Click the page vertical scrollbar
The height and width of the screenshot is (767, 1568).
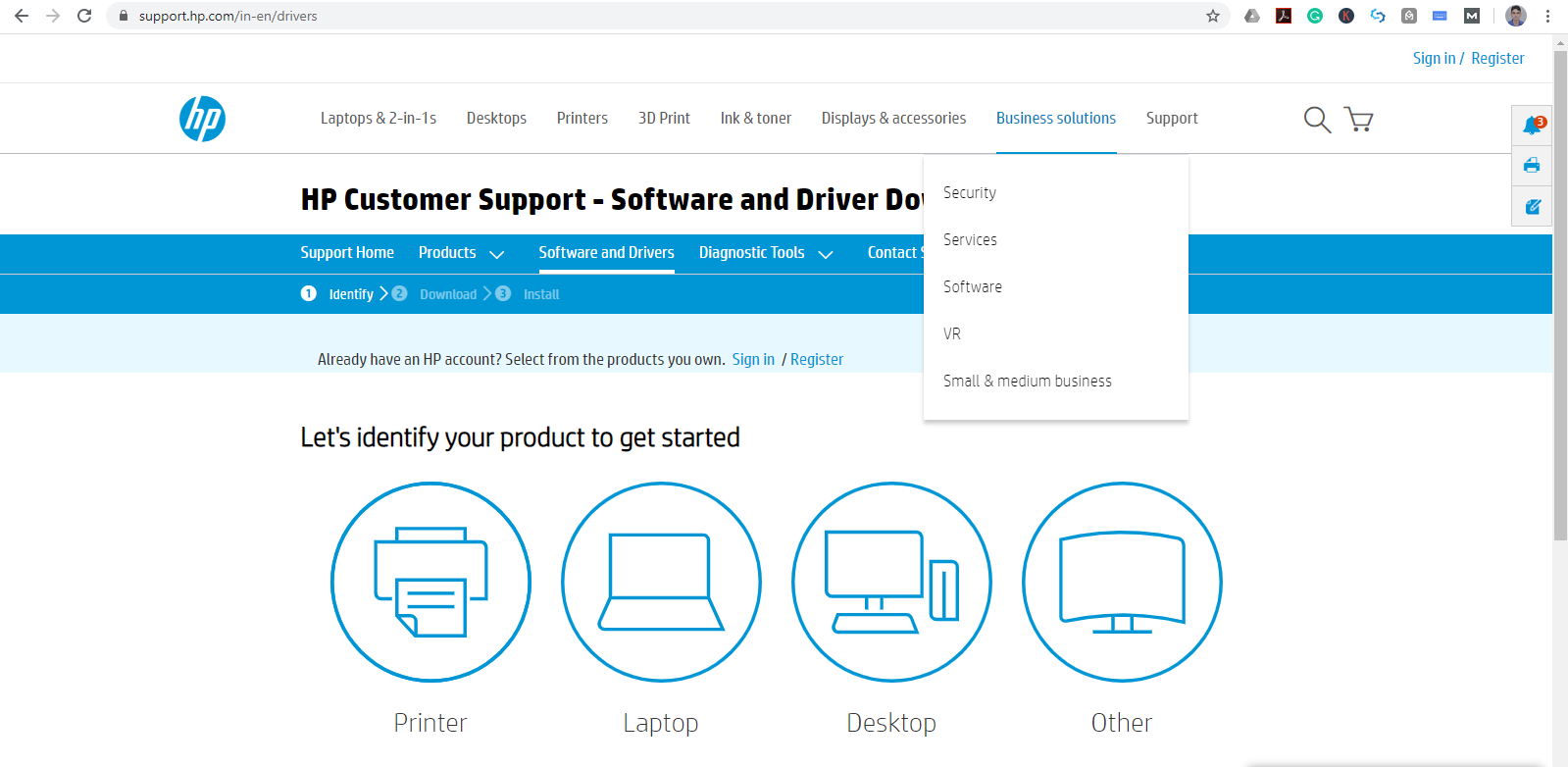(x=1560, y=294)
